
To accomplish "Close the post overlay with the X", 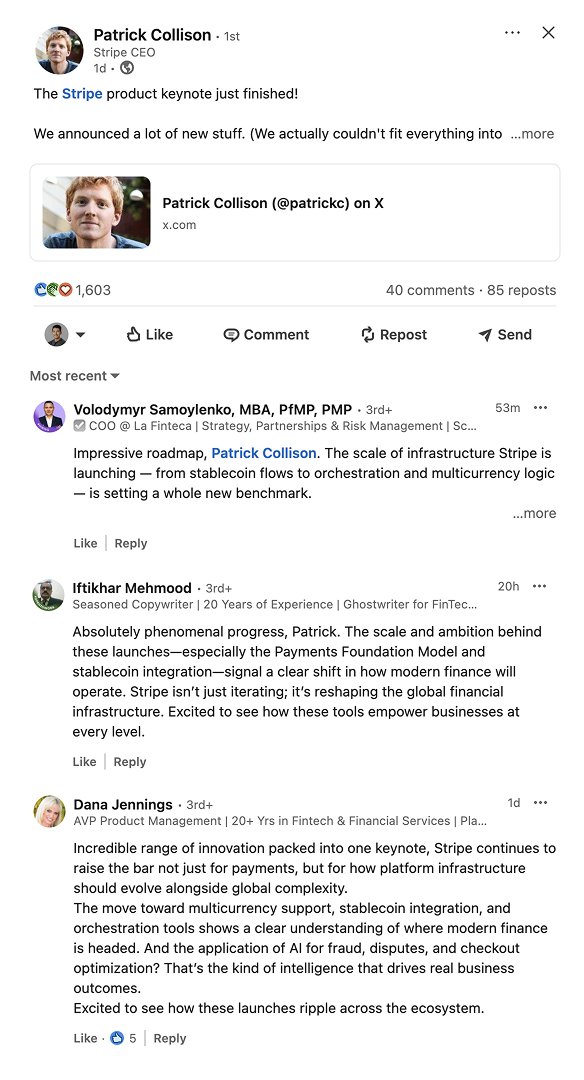I will [x=548, y=32].
